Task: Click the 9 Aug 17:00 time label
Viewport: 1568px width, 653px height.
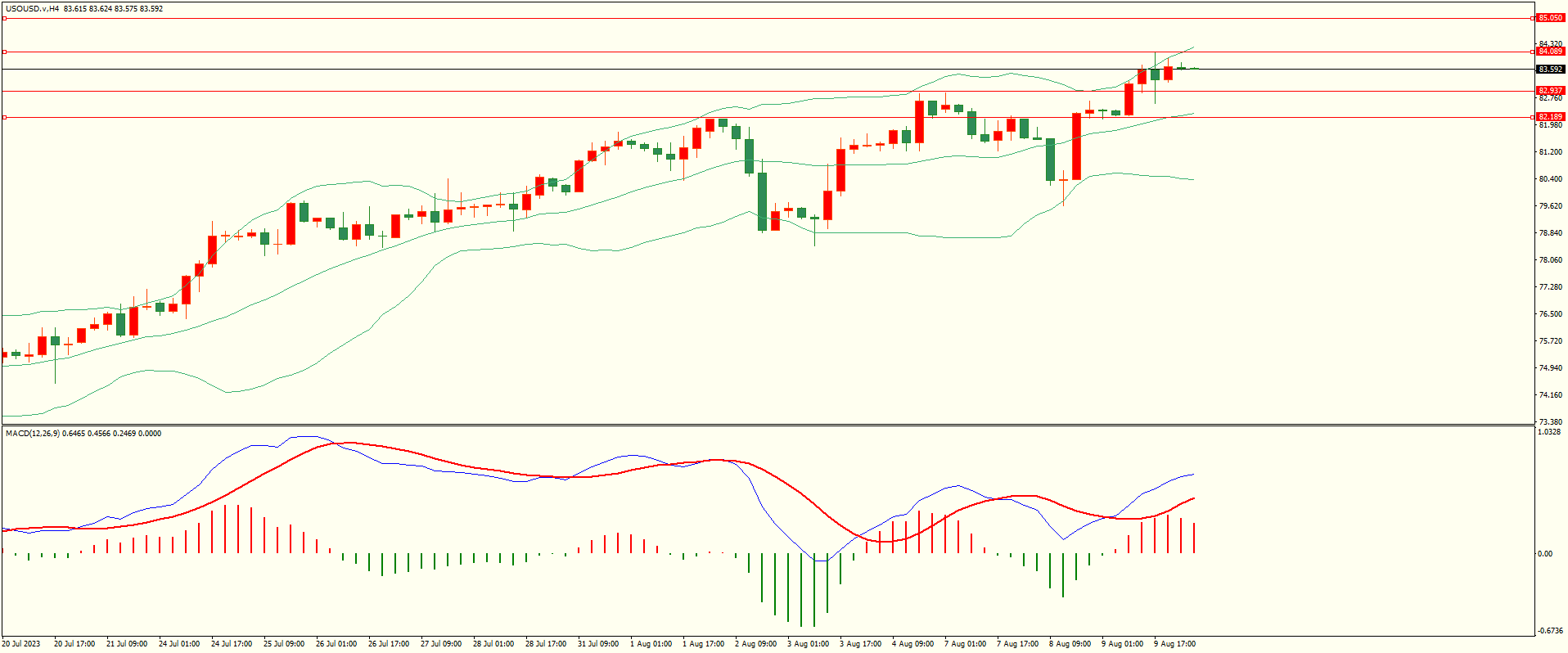Action: 1175,644
